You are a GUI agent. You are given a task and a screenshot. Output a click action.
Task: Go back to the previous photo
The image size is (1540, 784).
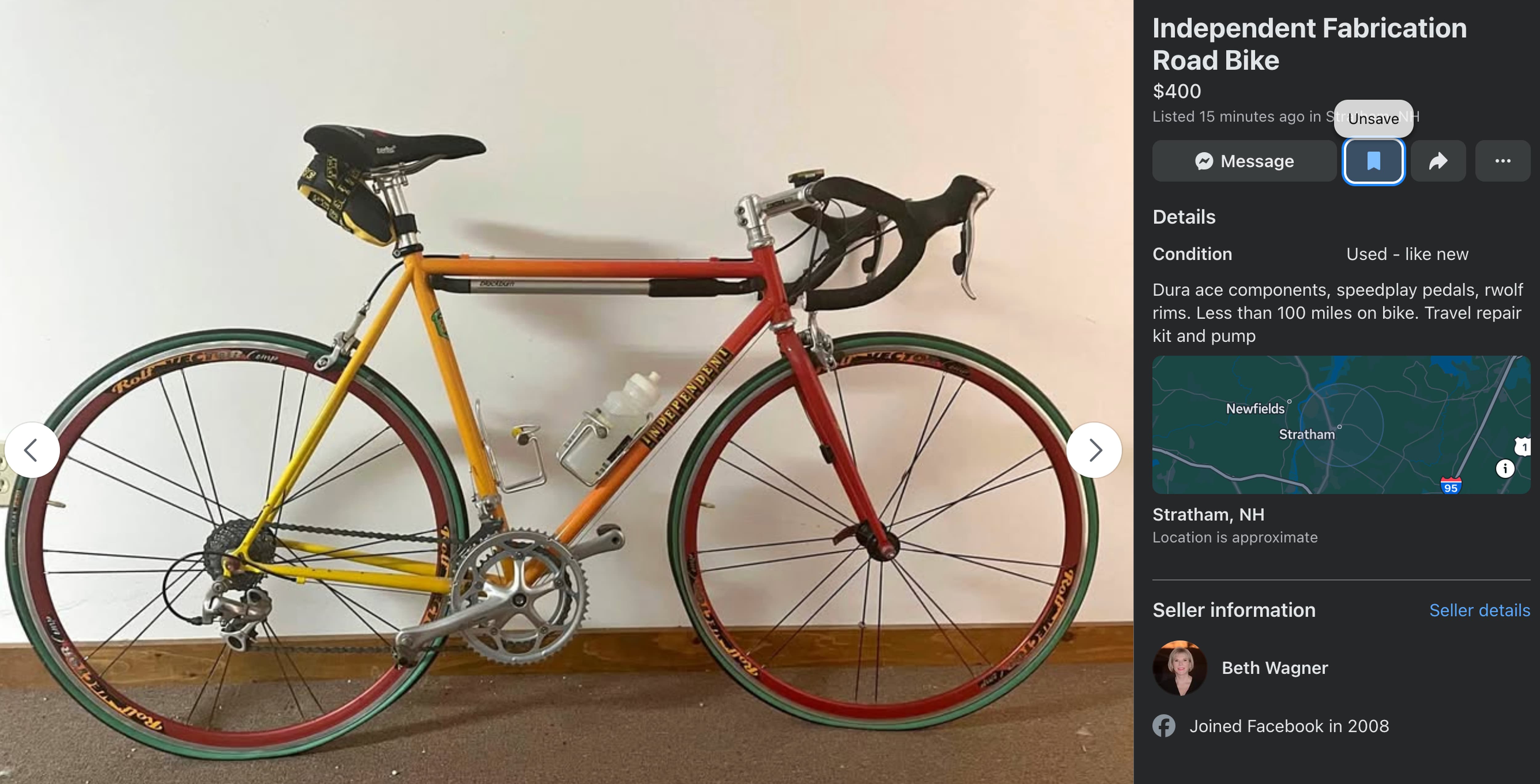click(32, 450)
